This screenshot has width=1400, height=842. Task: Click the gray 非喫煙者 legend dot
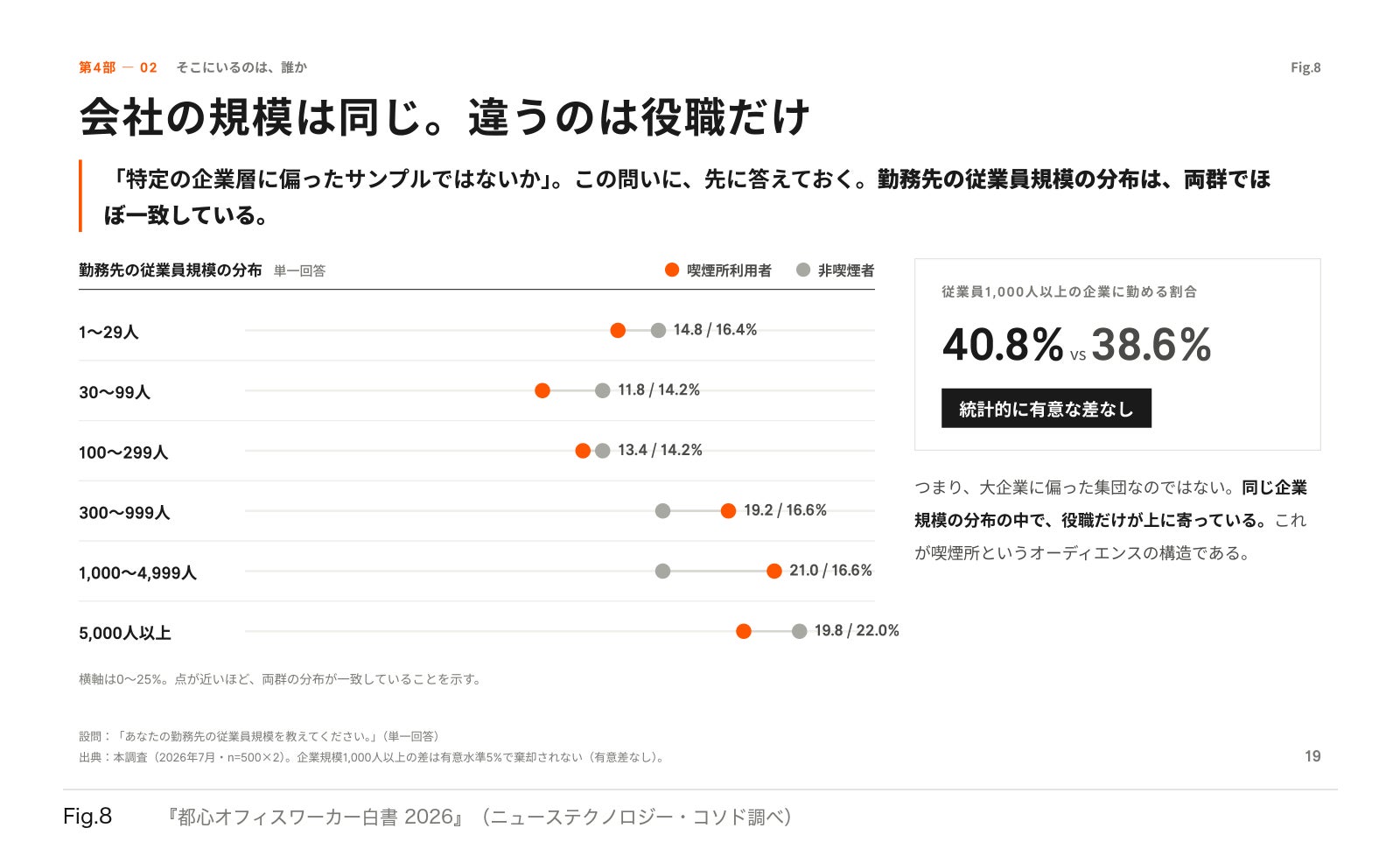(803, 270)
